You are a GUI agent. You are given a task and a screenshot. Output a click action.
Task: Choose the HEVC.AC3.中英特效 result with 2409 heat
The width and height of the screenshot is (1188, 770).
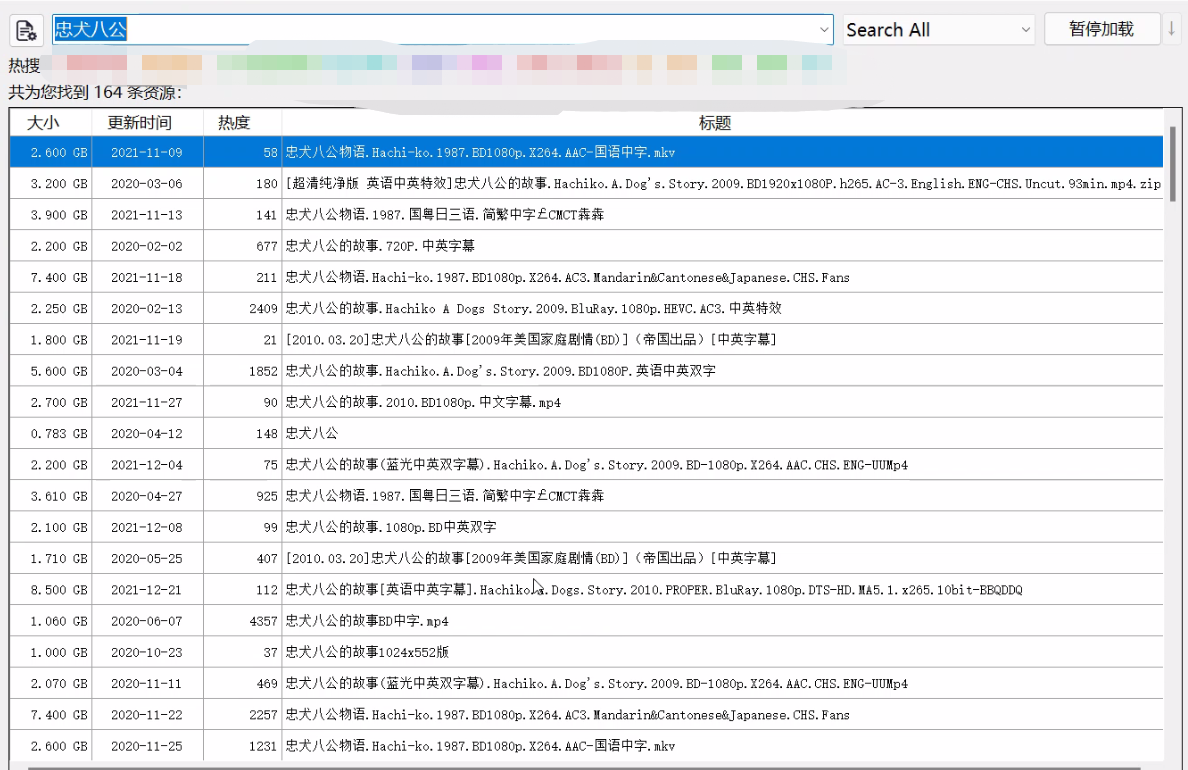(x=533, y=309)
